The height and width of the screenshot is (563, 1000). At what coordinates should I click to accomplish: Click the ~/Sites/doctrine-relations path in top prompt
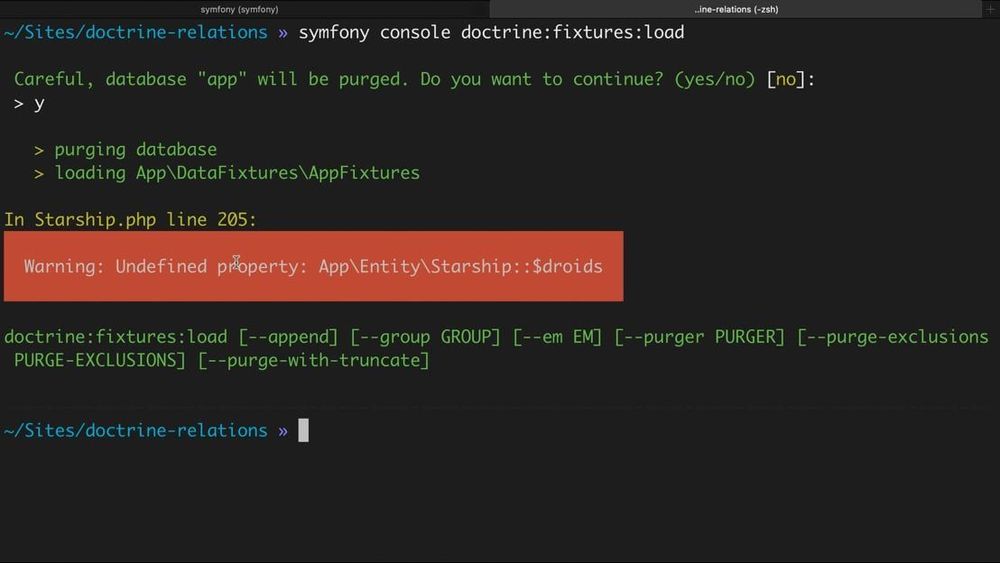(x=136, y=33)
